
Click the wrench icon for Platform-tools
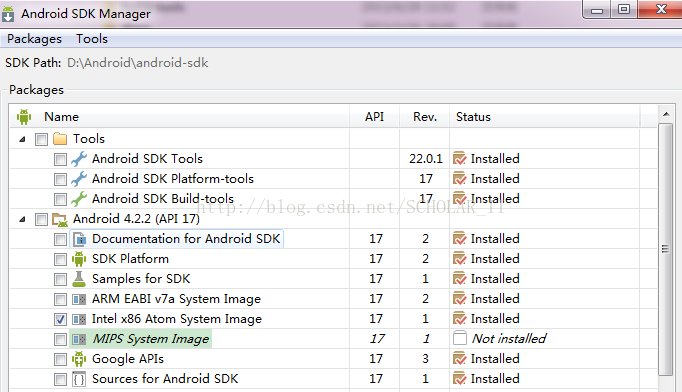79,179
